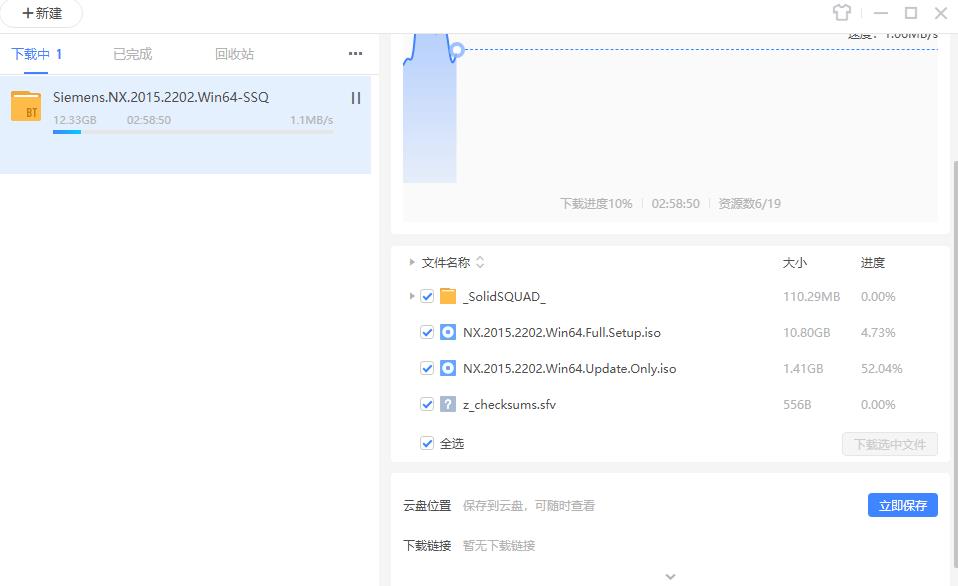The image size is (958, 586).
Task: Click the 下载进度10% status text
Action: coord(596,203)
